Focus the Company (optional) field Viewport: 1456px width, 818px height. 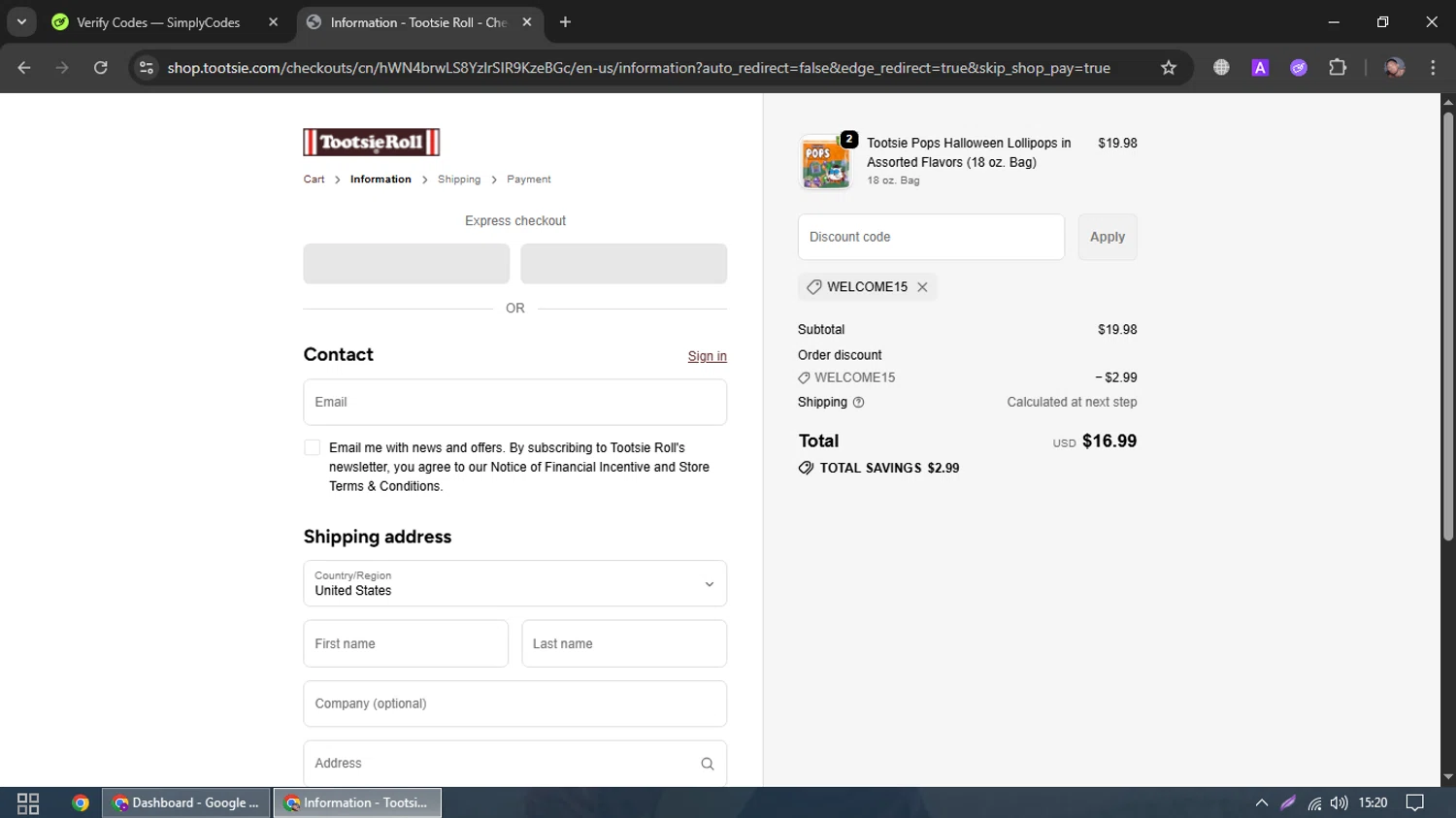514,703
